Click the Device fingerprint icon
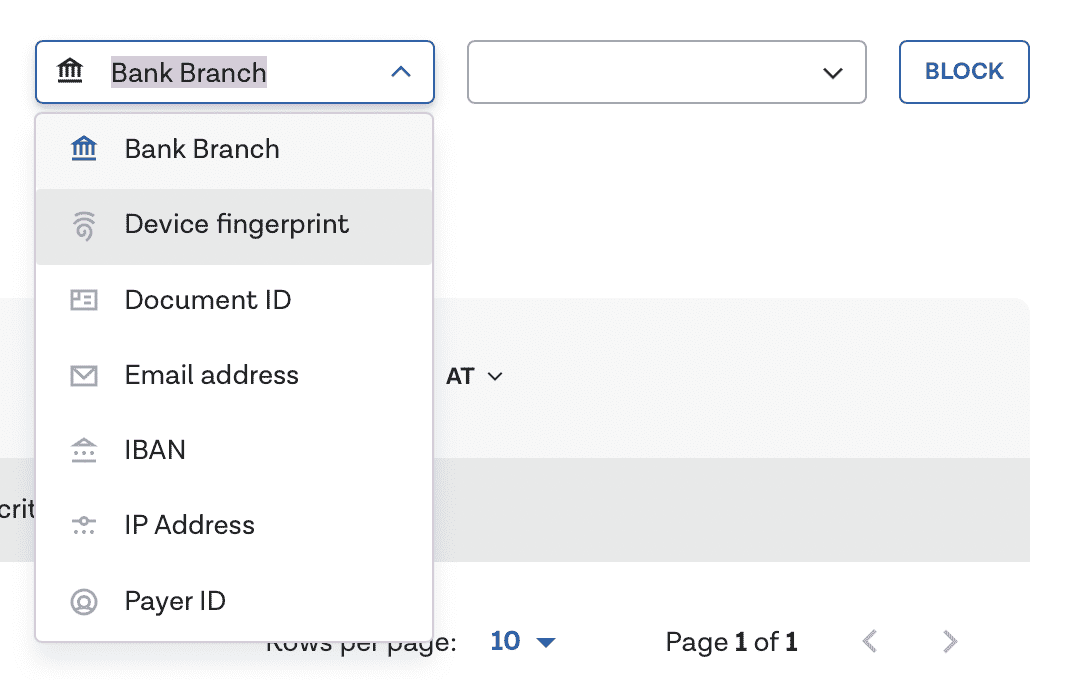Viewport: 1066px width, 680px height. [x=84, y=226]
